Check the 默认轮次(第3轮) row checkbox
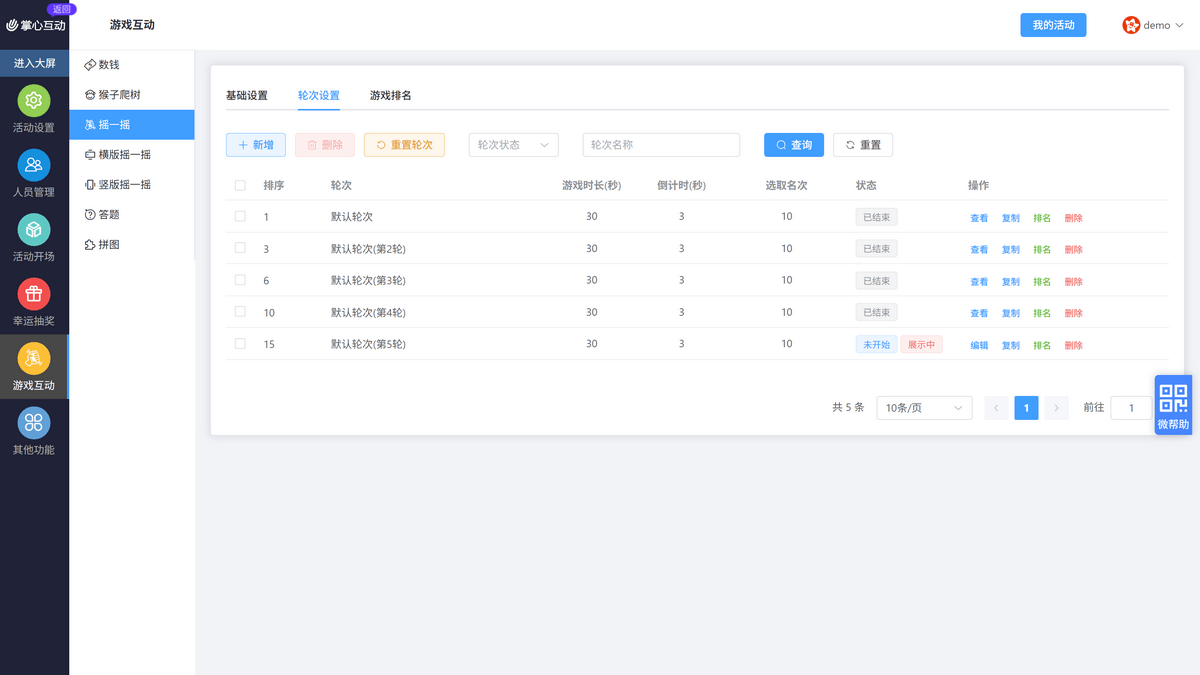The image size is (1200, 675). 240,280
